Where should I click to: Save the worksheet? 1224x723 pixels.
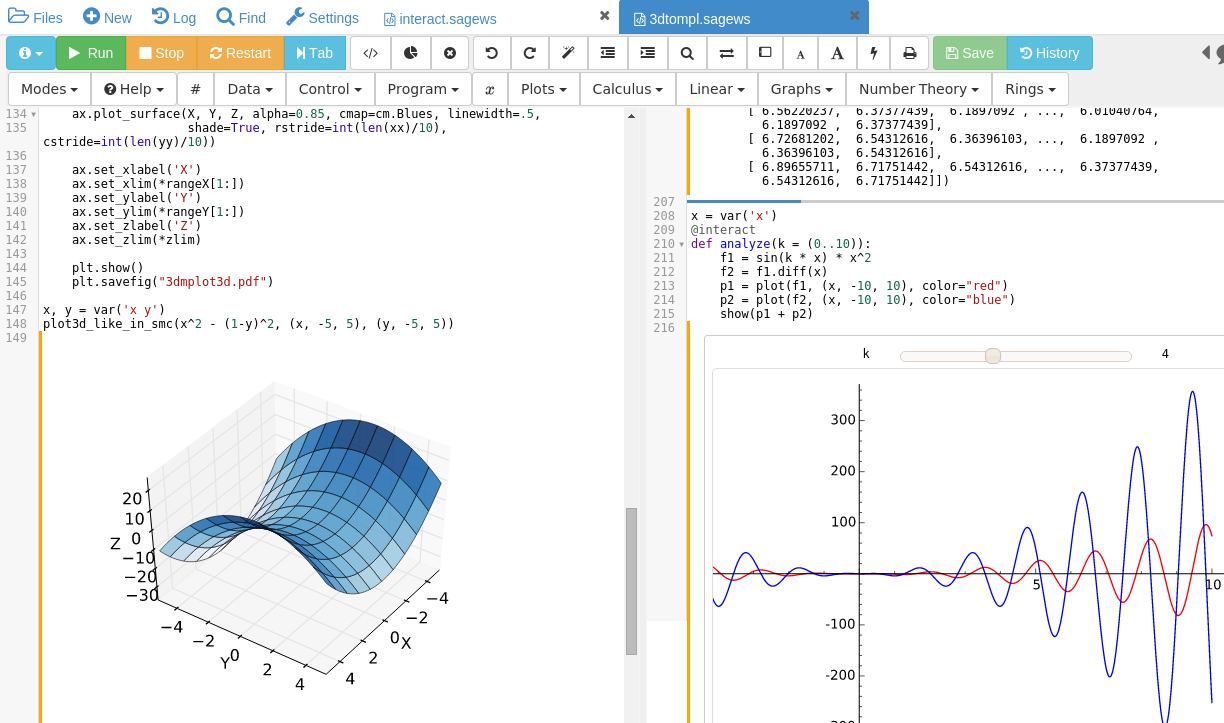click(x=970, y=53)
